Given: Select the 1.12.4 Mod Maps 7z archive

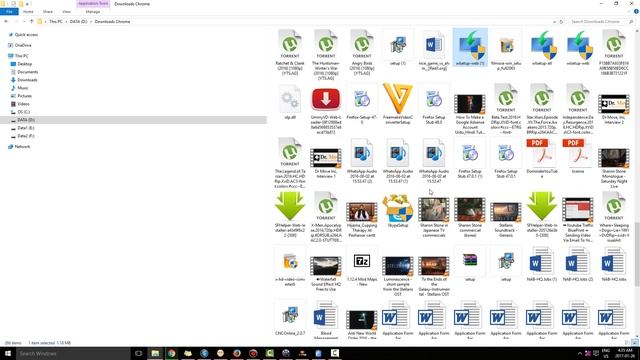Looking at the screenshot, I should (x=362, y=266).
